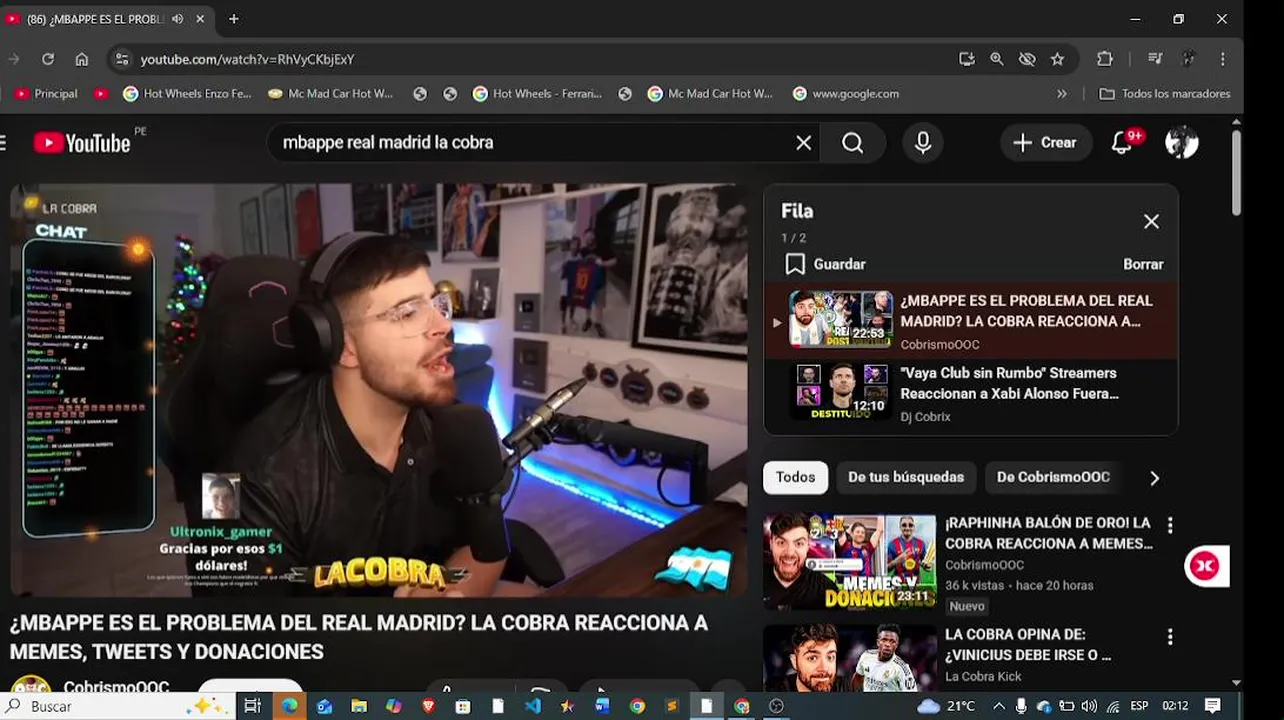1284x720 pixels.
Task: Save the queue with Guardar
Action: point(825,264)
